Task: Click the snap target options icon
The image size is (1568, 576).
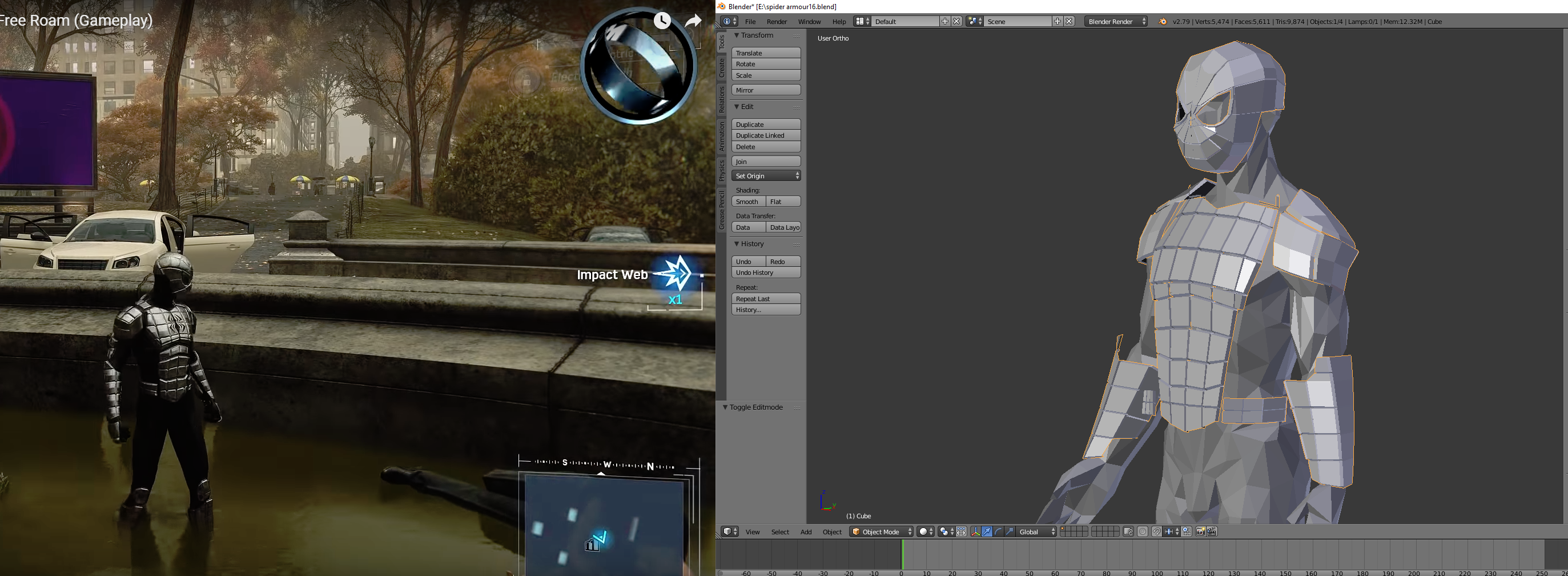Action: click(x=1187, y=531)
